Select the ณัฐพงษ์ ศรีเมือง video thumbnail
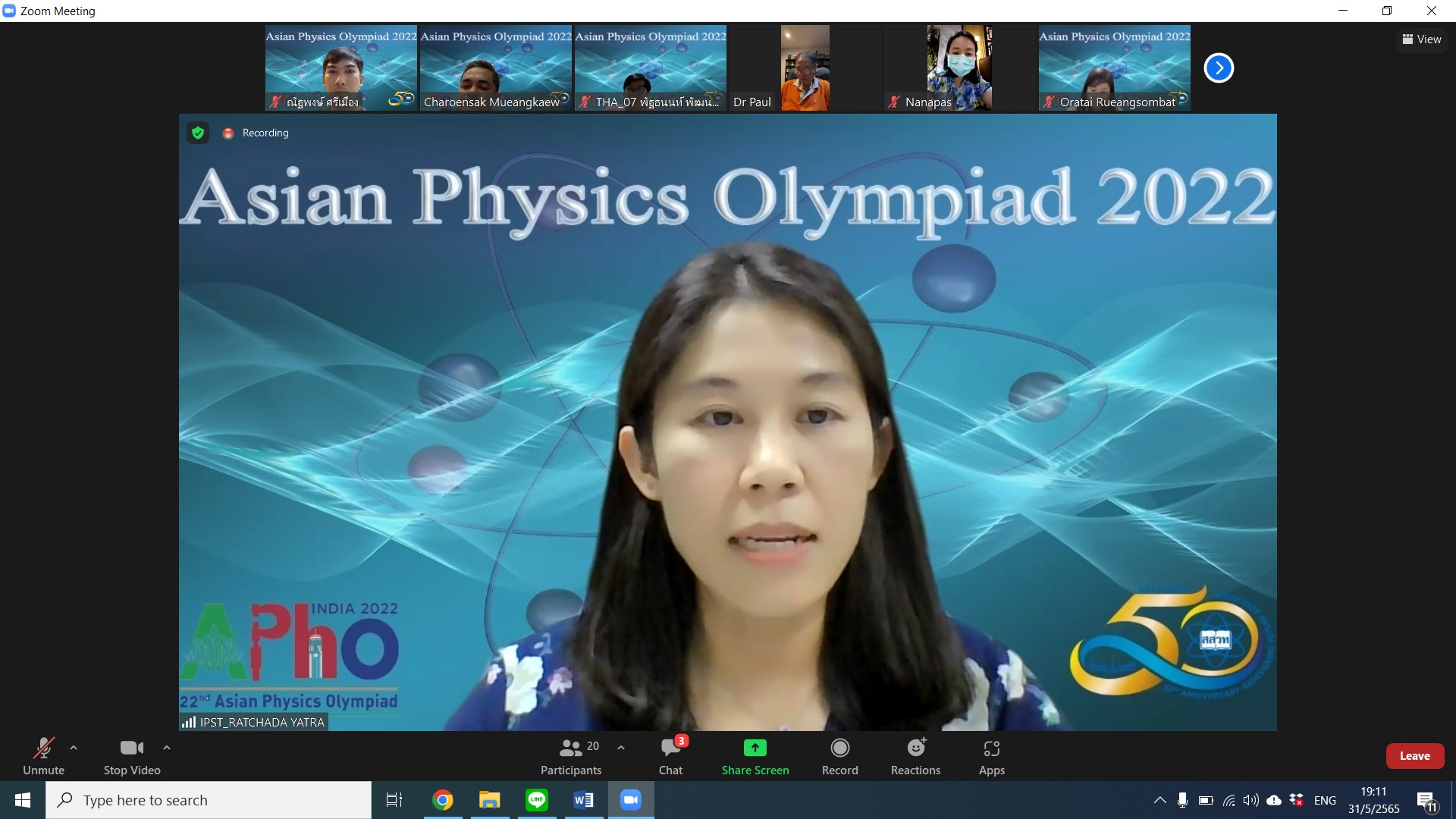The image size is (1456, 819). [341, 68]
